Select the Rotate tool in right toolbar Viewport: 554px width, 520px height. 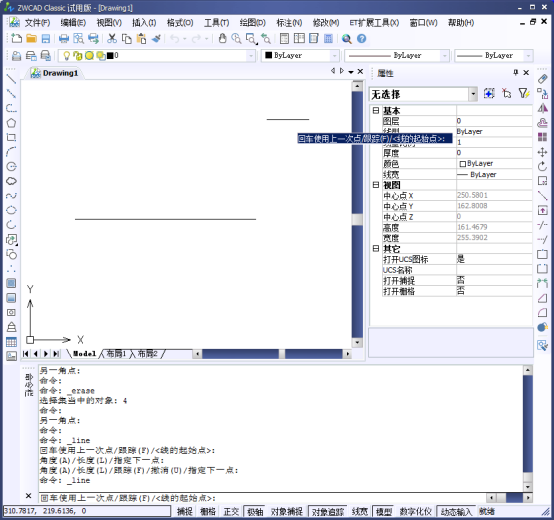pyautogui.click(x=542, y=166)
